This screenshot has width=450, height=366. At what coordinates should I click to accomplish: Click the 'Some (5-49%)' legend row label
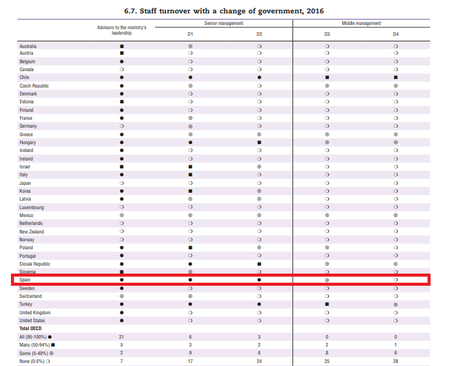(34, 353)
